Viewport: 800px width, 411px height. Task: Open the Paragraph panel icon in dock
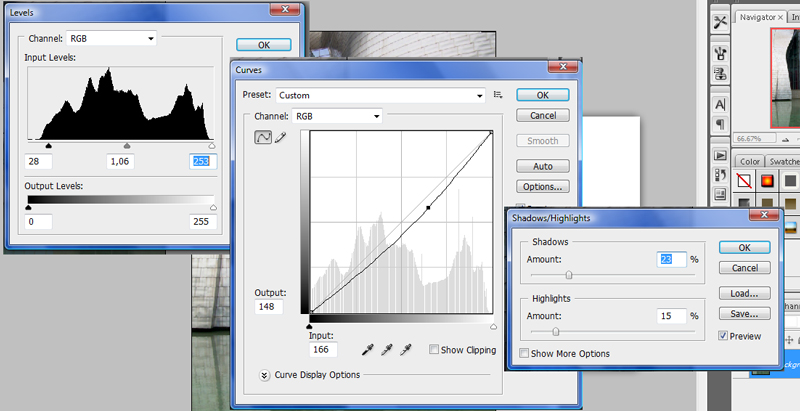(x=720, y=124)
